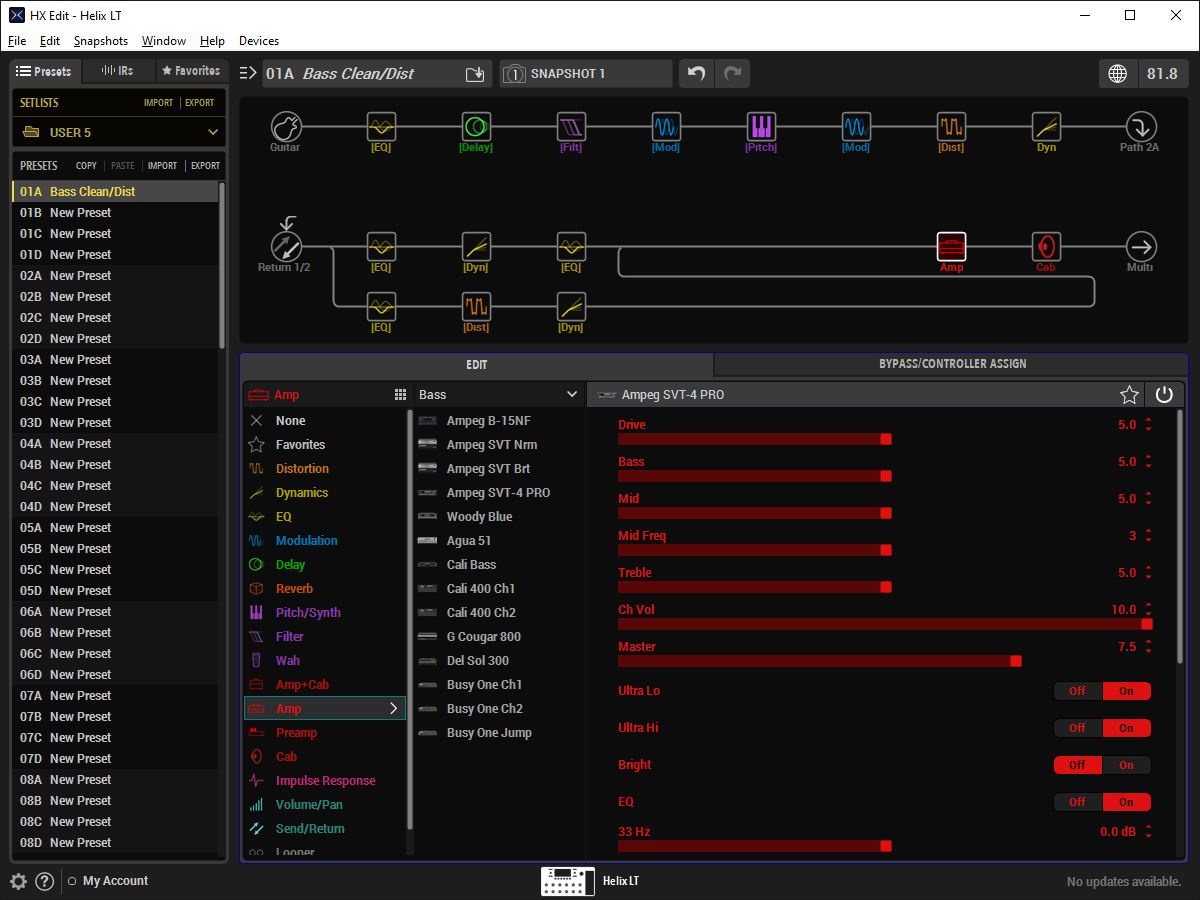1200x900 pixels.
Task: Open the File menu
Action: tap(17, 41)
